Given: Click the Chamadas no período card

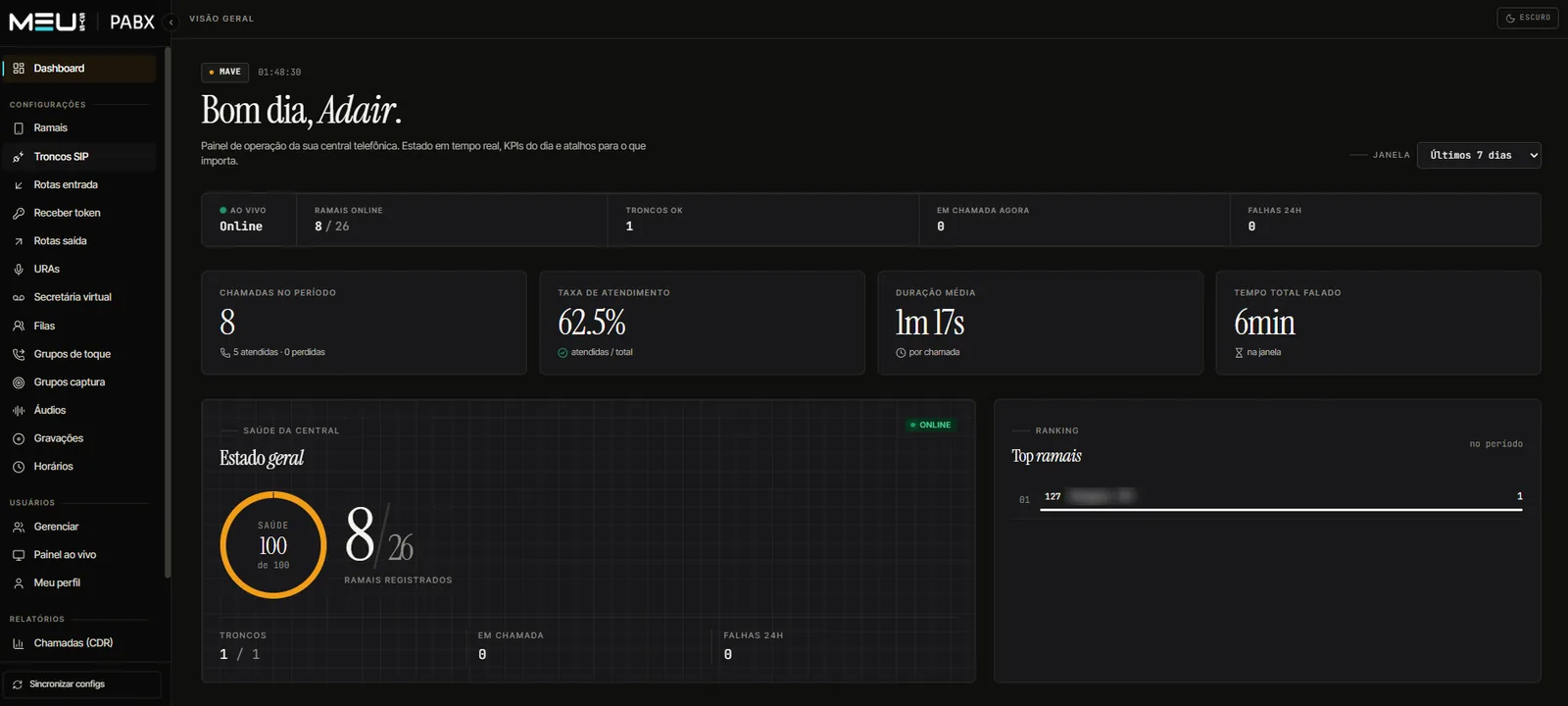Looking at the screenshot, I should (364, 323).
